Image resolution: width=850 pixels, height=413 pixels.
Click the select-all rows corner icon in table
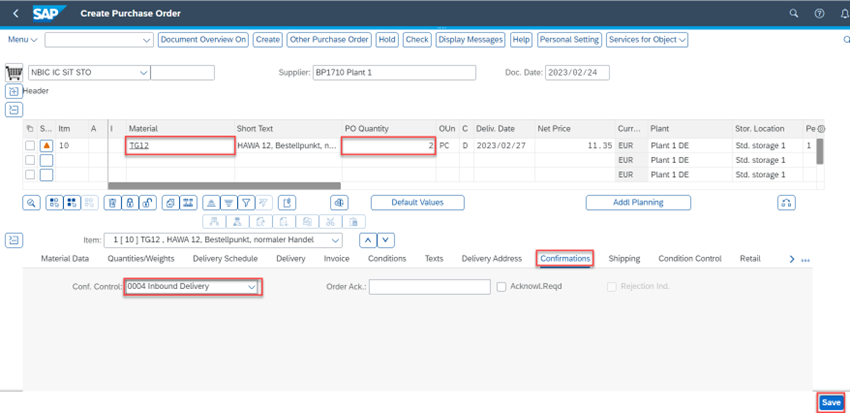pyautogui.click(x=30, y=128)
